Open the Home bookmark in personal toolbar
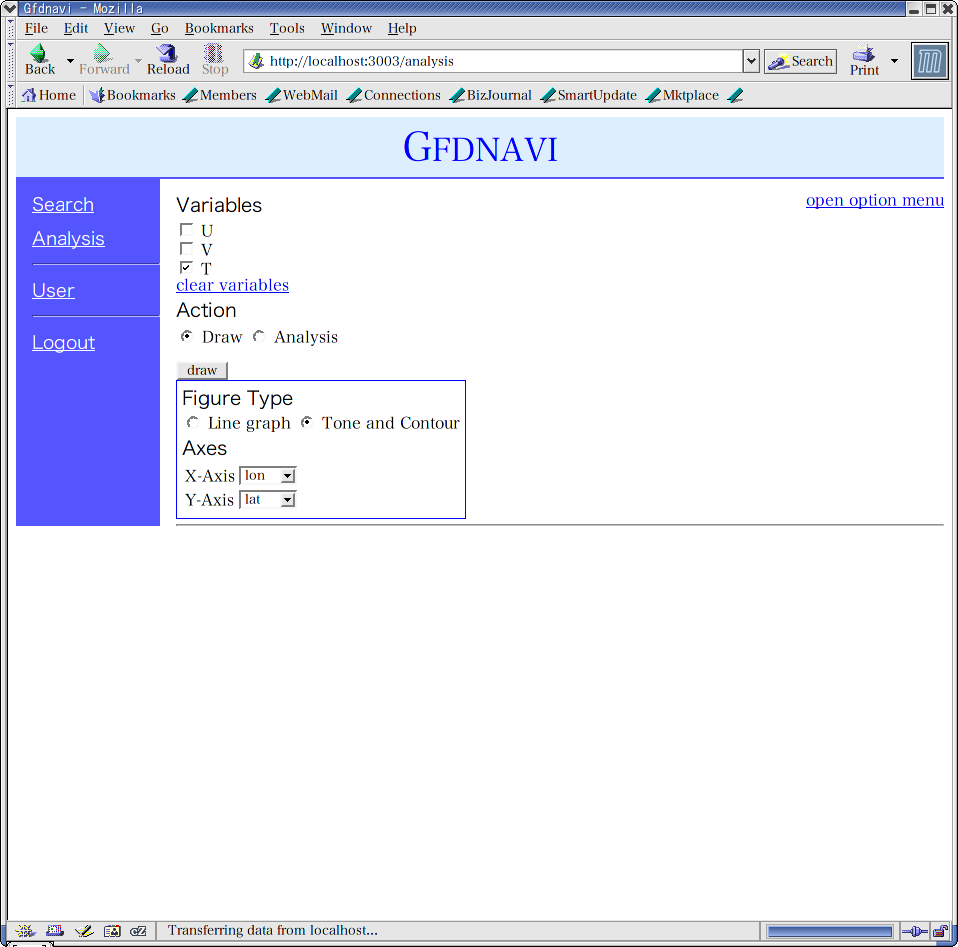The width and height of the screenshot is (958, 947). 49,95
